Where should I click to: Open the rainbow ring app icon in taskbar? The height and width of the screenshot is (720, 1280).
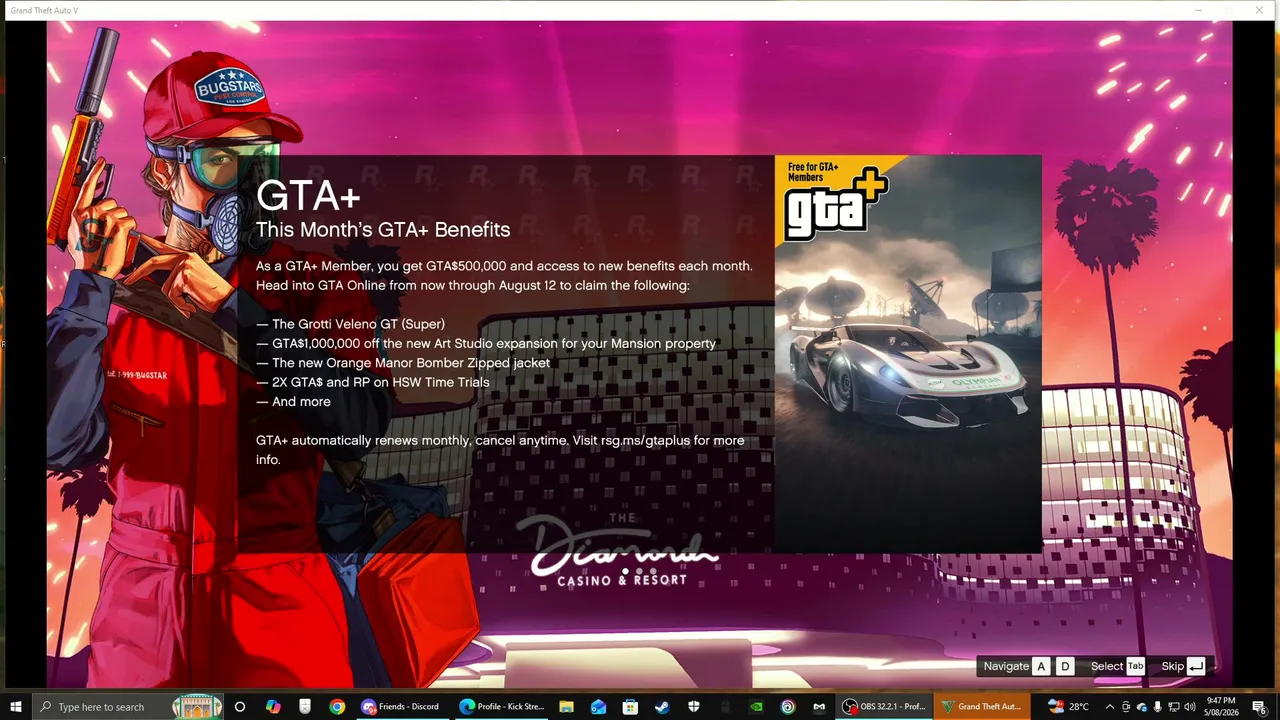click(x=788, y=707)
